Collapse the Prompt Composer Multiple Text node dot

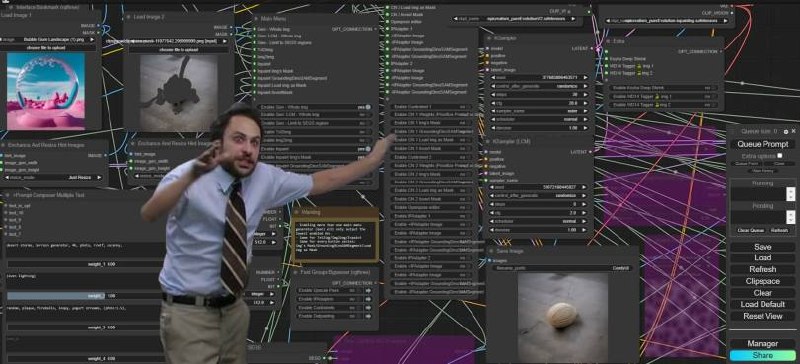point(8,195)
